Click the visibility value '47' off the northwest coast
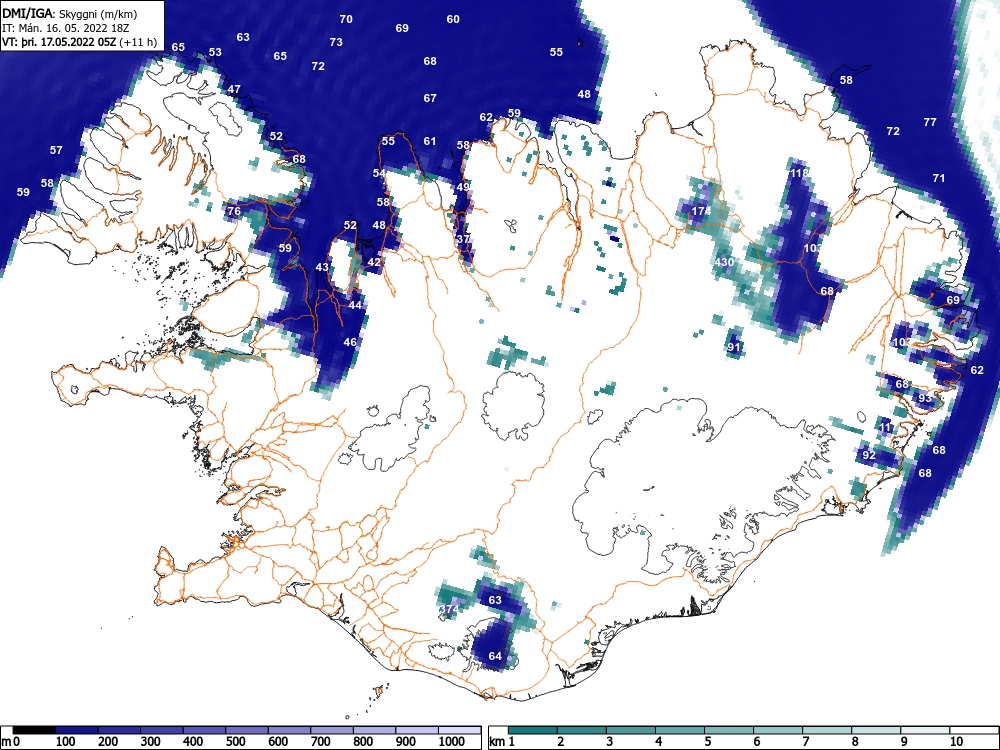Viewport: 1000px width, 750px height. coord(234,89)
